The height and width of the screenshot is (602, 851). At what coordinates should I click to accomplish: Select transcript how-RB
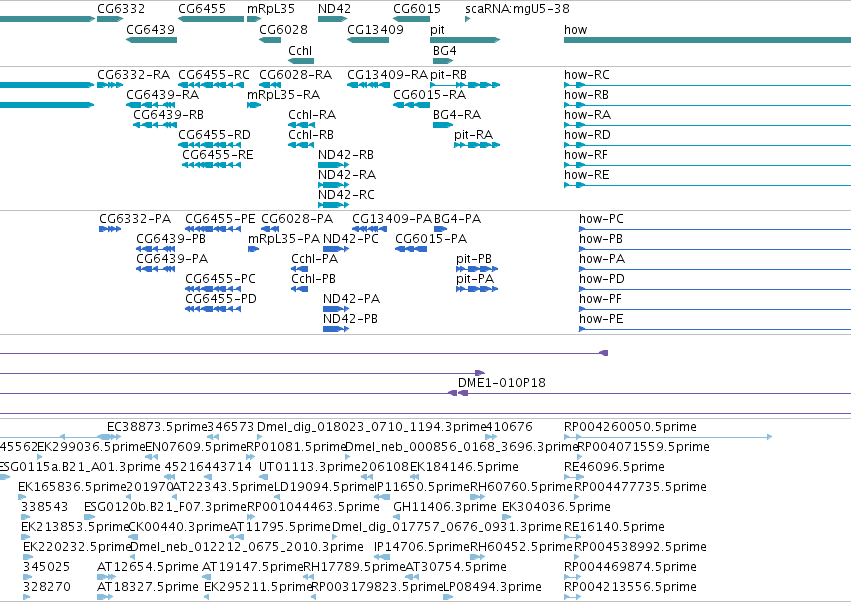click(586, 94)
